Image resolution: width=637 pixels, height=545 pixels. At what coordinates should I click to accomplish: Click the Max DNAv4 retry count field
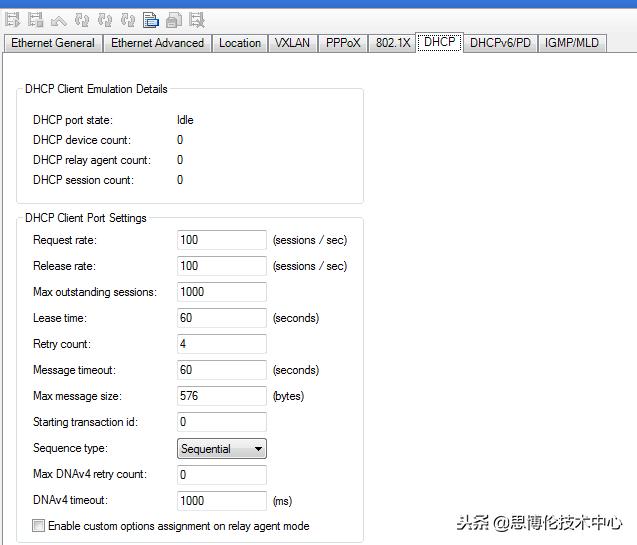[222, 475]
